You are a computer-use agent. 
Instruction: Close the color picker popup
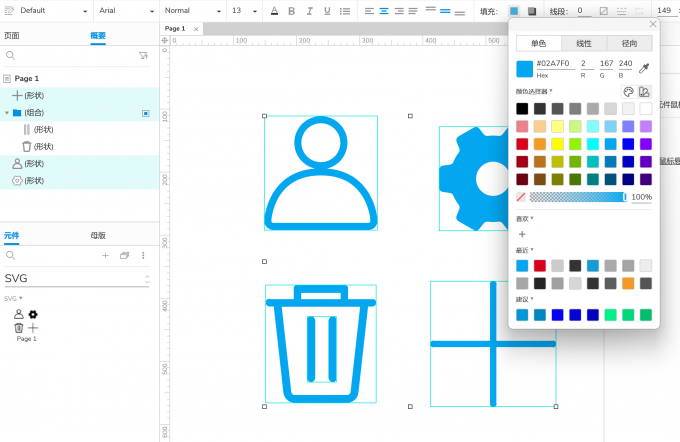(653, 24)
